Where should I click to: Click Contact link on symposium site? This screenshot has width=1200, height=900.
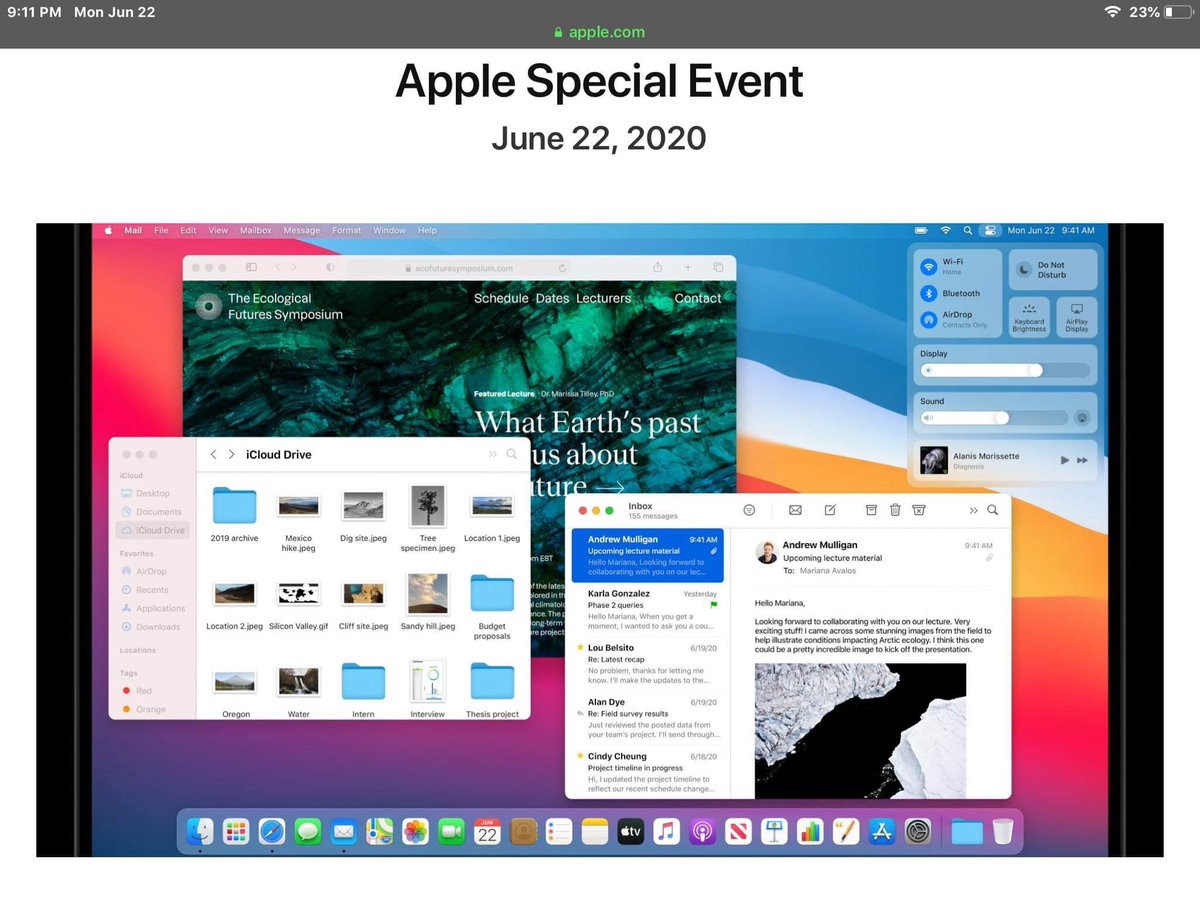[x=698, y=298]
